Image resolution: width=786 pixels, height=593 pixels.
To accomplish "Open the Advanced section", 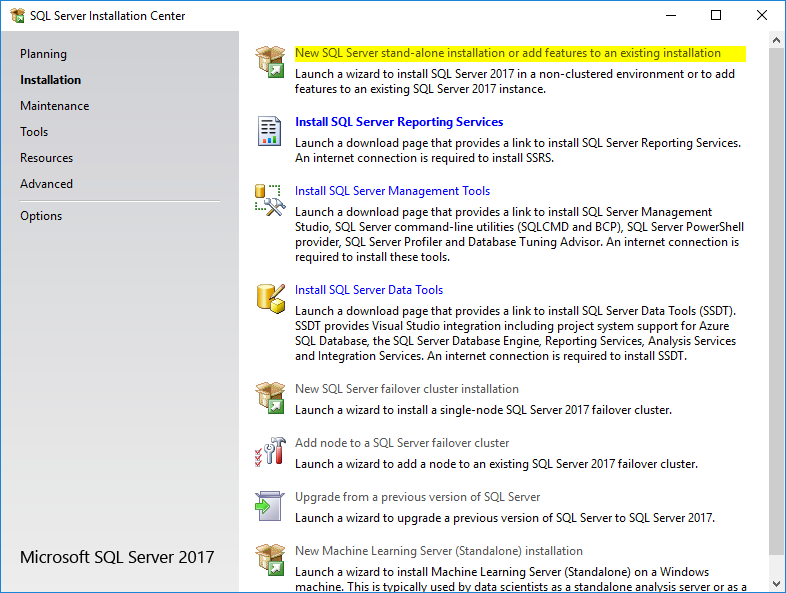I will click(46, 184).
